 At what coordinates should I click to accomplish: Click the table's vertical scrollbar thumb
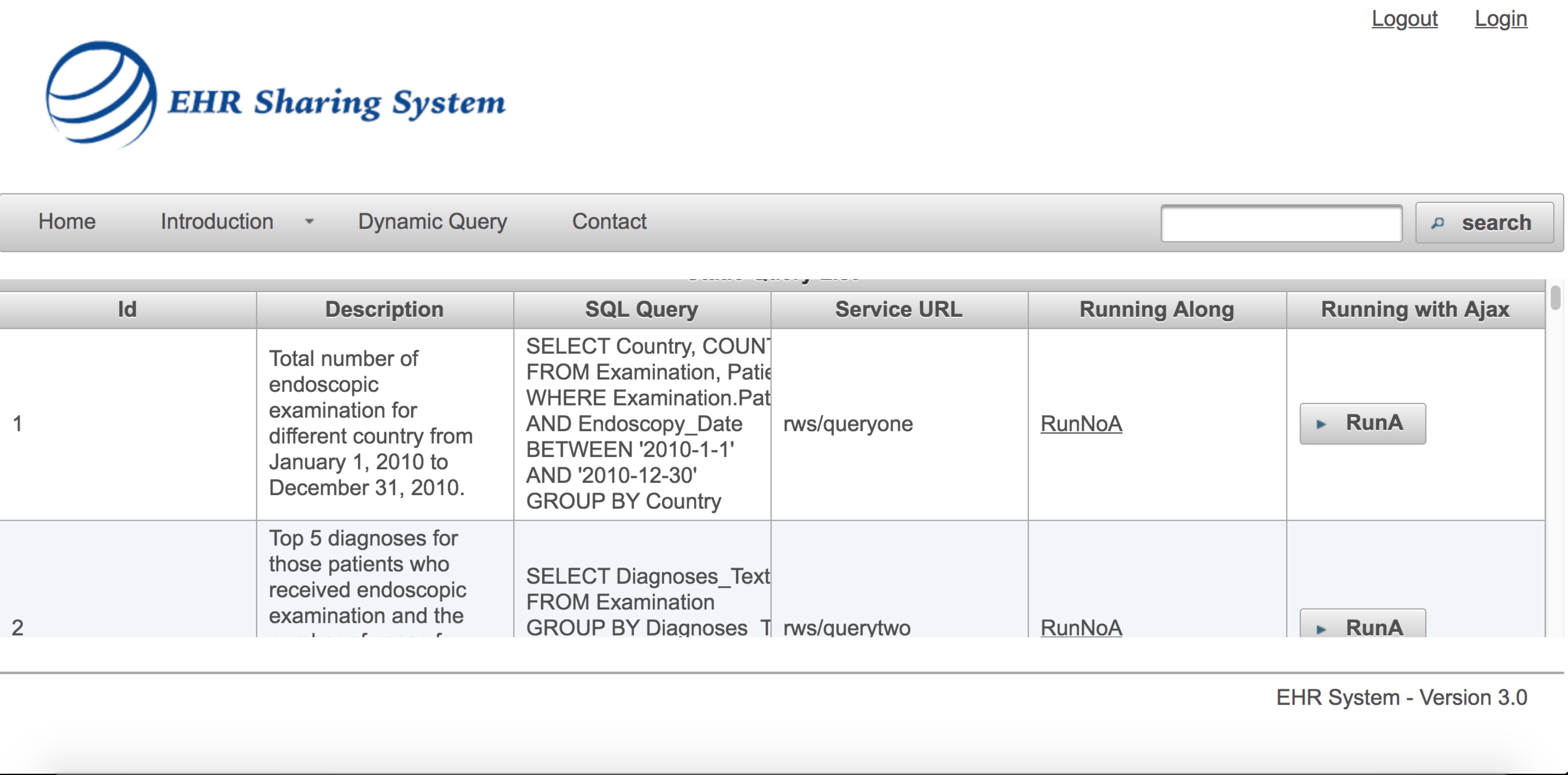click(x=1555, y=297)
